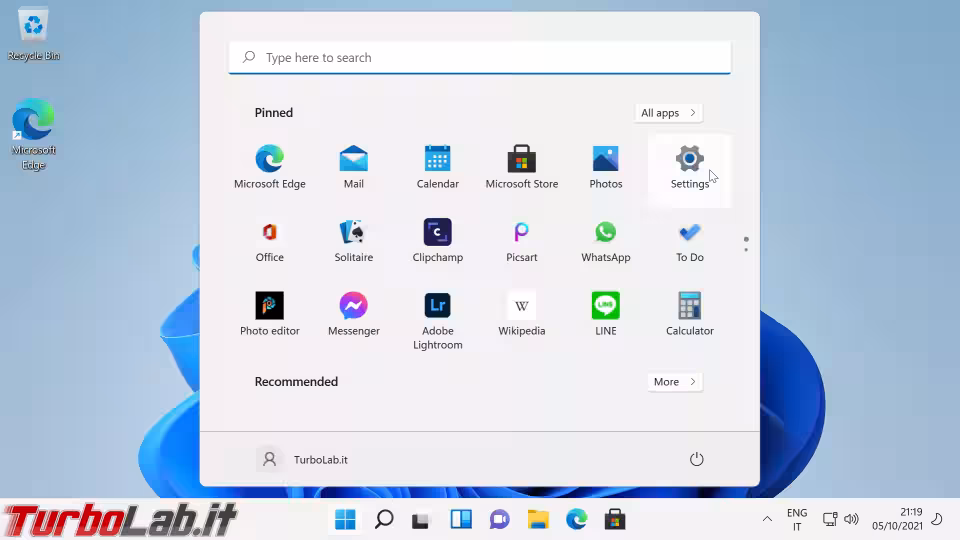Launch Messenger
Screen dimensions: 960x540
click(353, 314)
